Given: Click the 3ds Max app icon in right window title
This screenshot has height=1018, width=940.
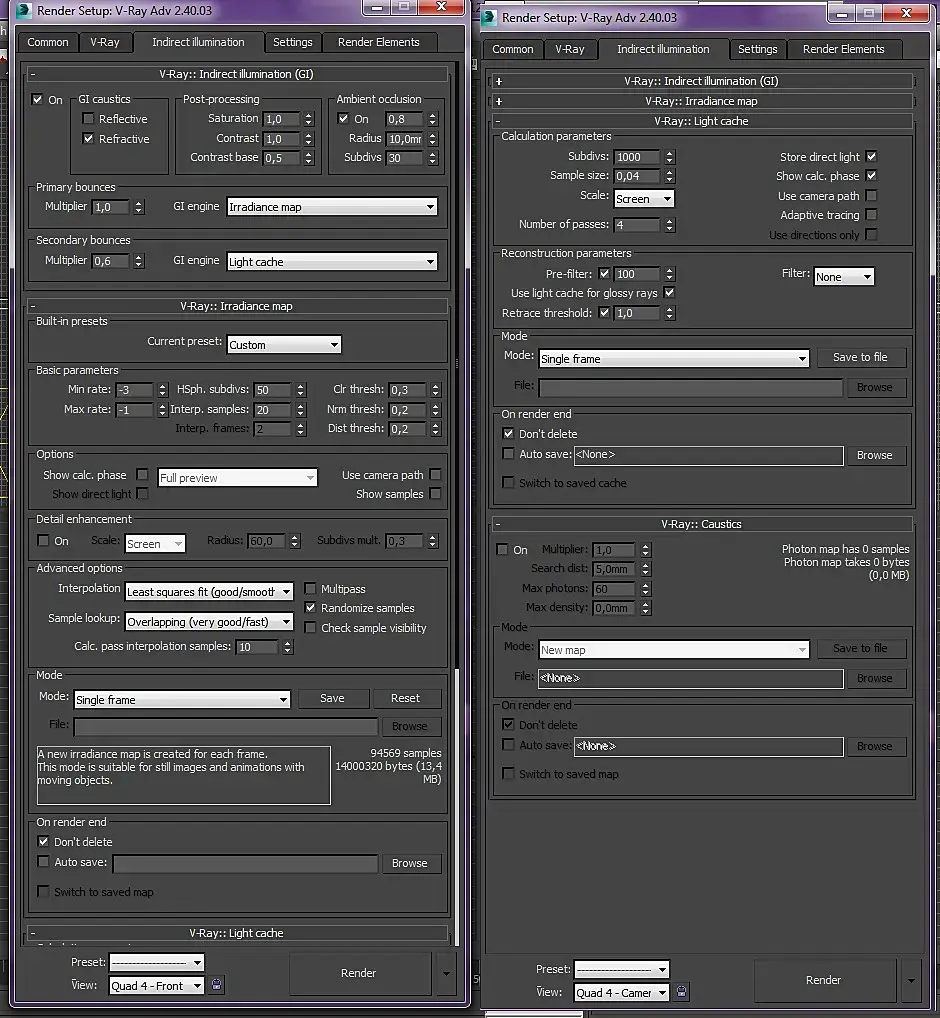Looking at the screenshot, I should [489, 17].
